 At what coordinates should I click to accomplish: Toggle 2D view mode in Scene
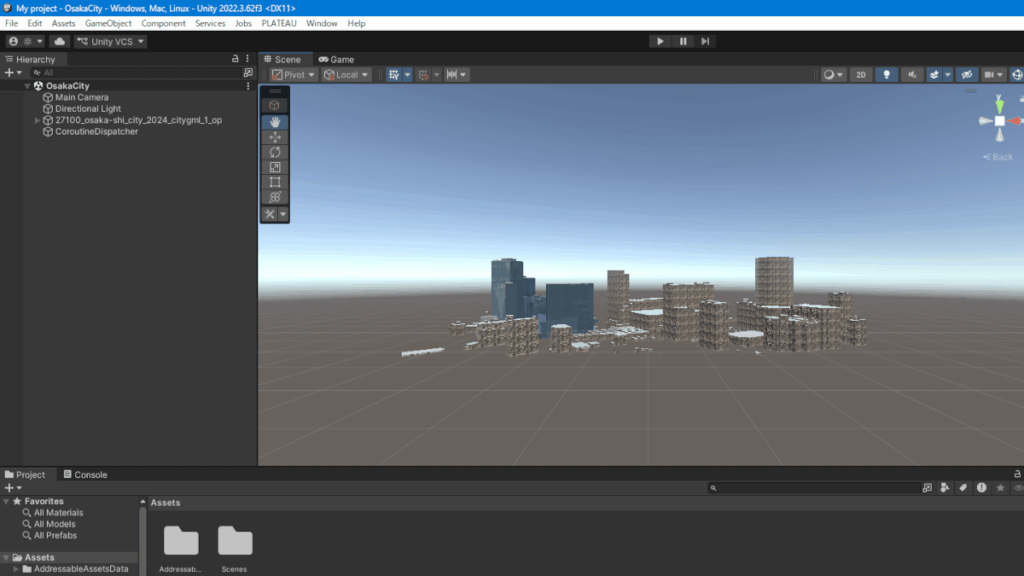point(860,75)
